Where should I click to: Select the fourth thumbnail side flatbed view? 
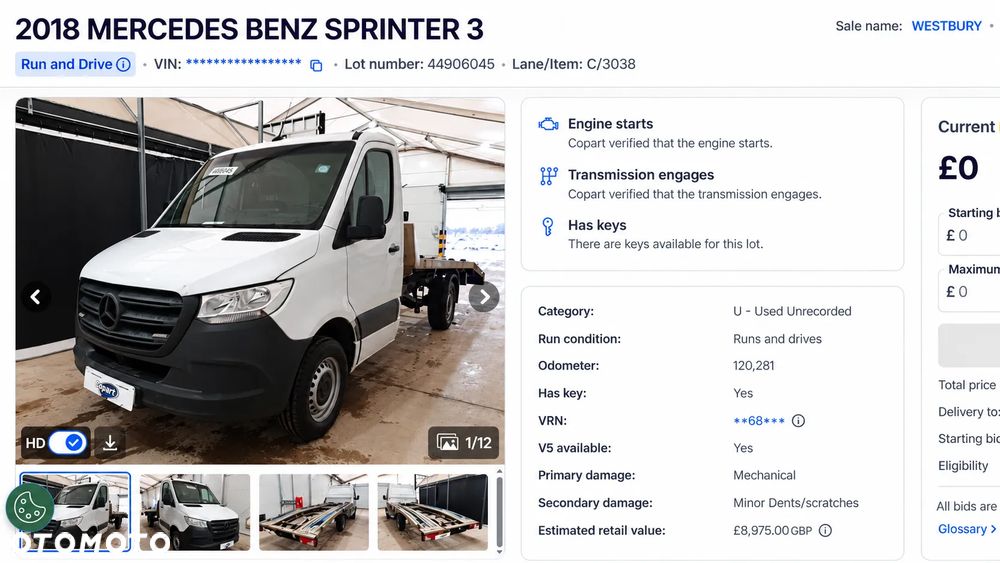433,512
